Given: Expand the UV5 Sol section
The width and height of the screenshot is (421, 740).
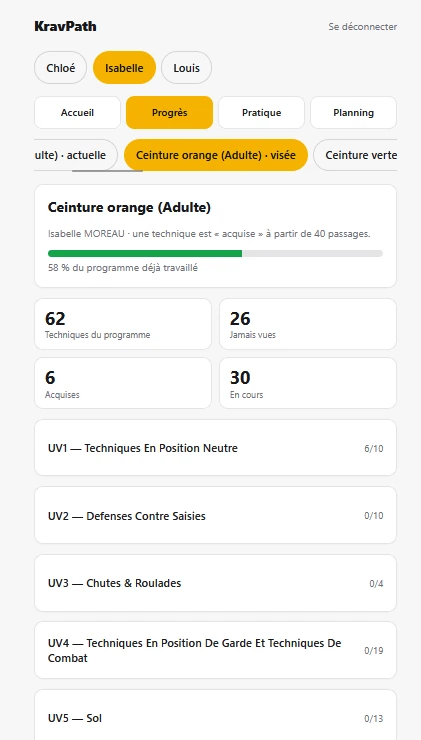Looking at the screenshot, I should [x=215, y=718].
